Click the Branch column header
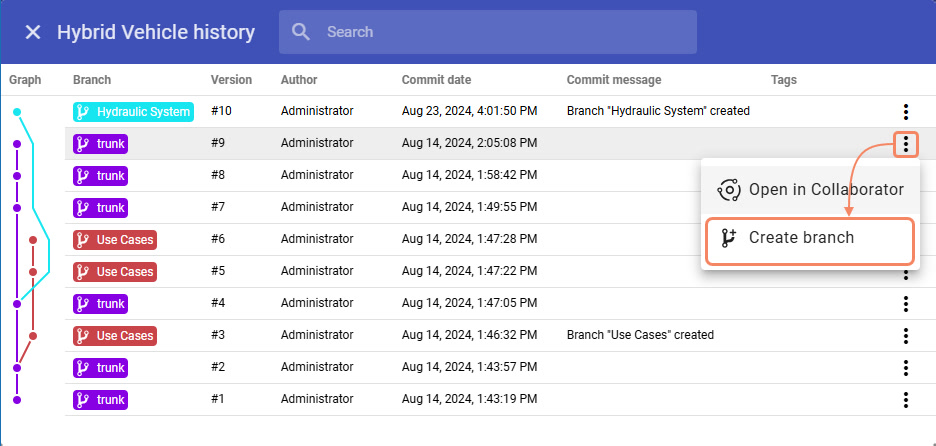This screenshot has width=936, height=446. pos(92,80)
